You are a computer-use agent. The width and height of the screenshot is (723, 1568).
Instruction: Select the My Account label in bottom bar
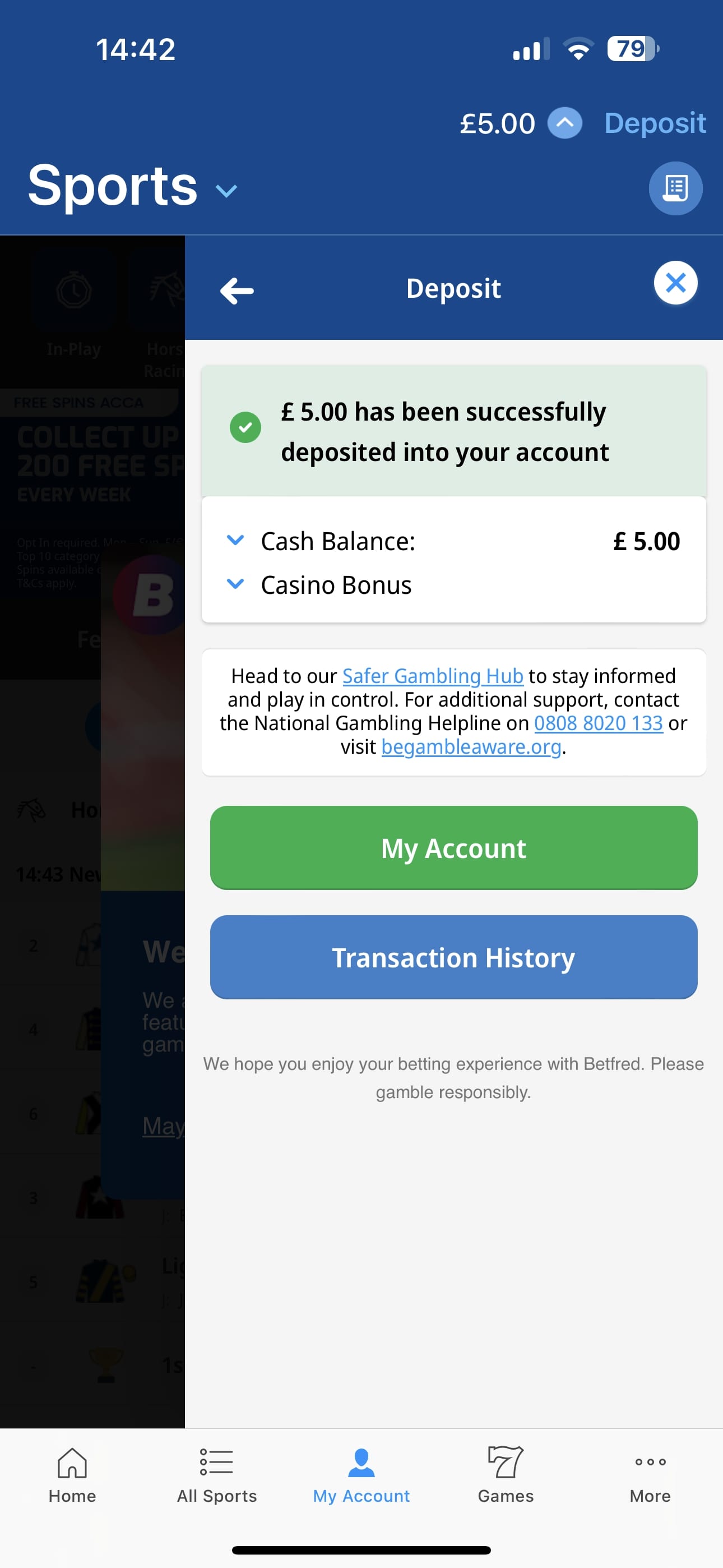[361, 1496]
